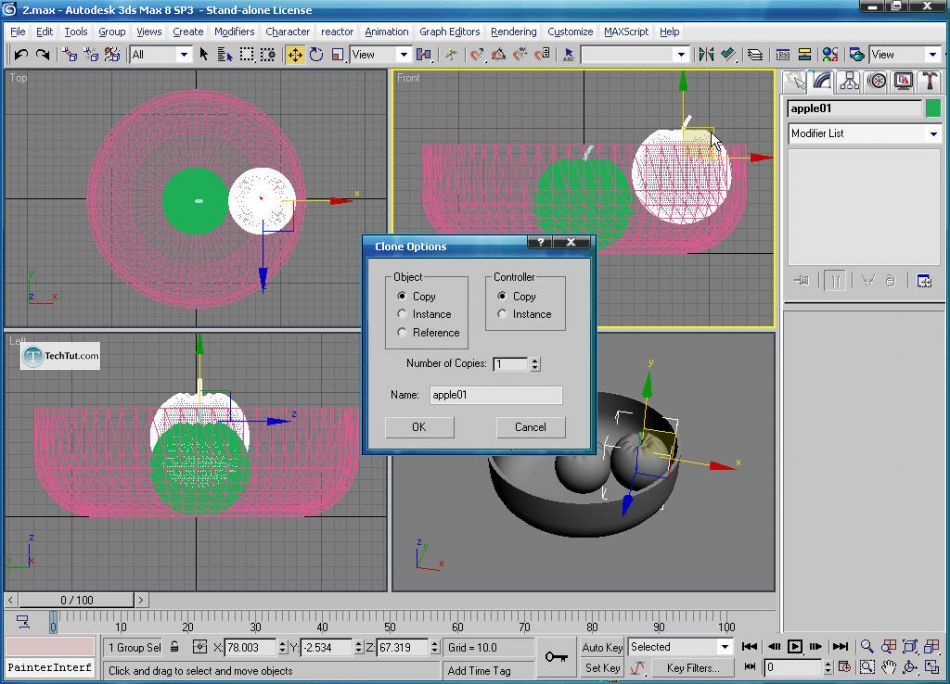Click the Undo arrow in the toolbar
Image resolution: width=950 pixels, height=684 pixels.
(21, 55)
